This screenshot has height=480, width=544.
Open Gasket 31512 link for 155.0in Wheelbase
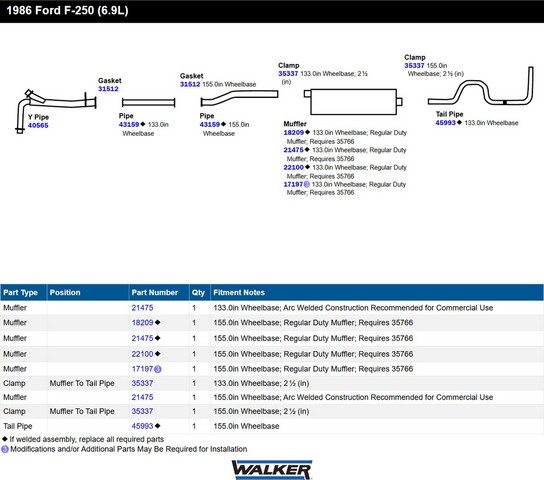click(x=190, y=84)
